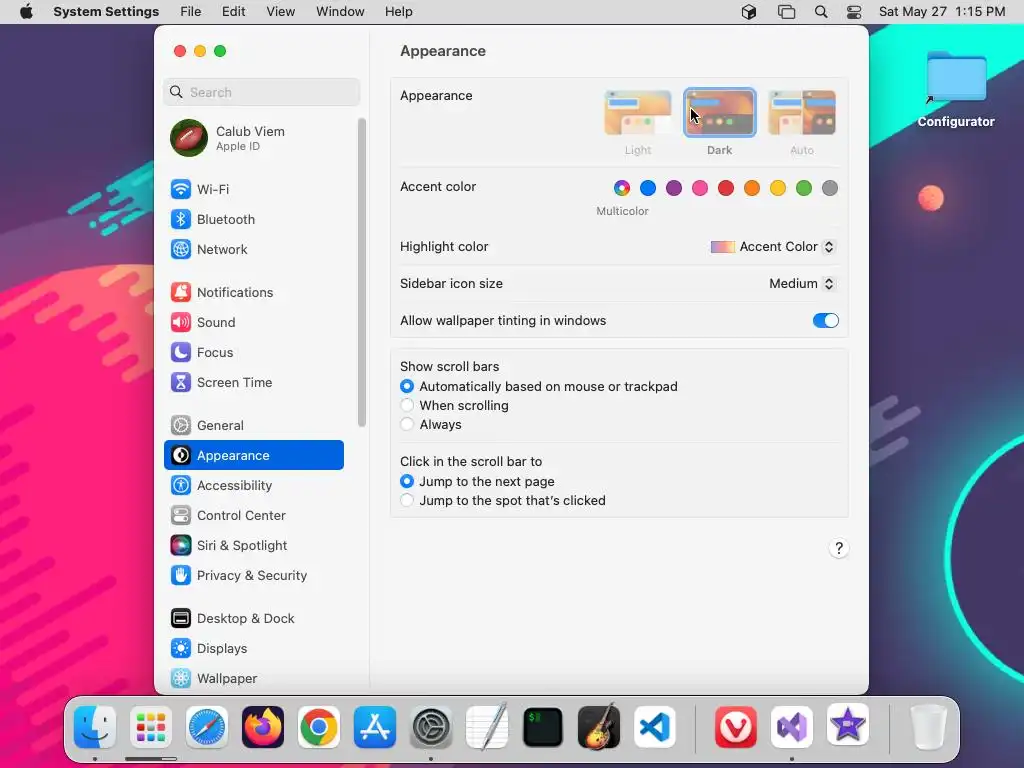The width and height of the screenshot is (1024, 768).
Task: Select Multicolor accent color
Action: click(x=622, y=188)
